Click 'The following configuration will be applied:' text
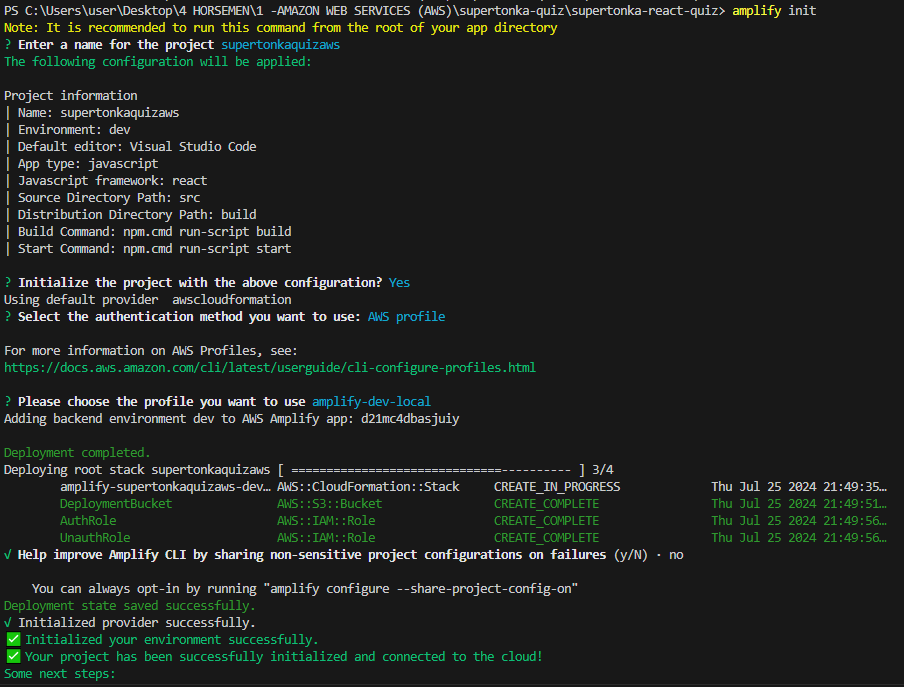 click(x=157, y=62)
